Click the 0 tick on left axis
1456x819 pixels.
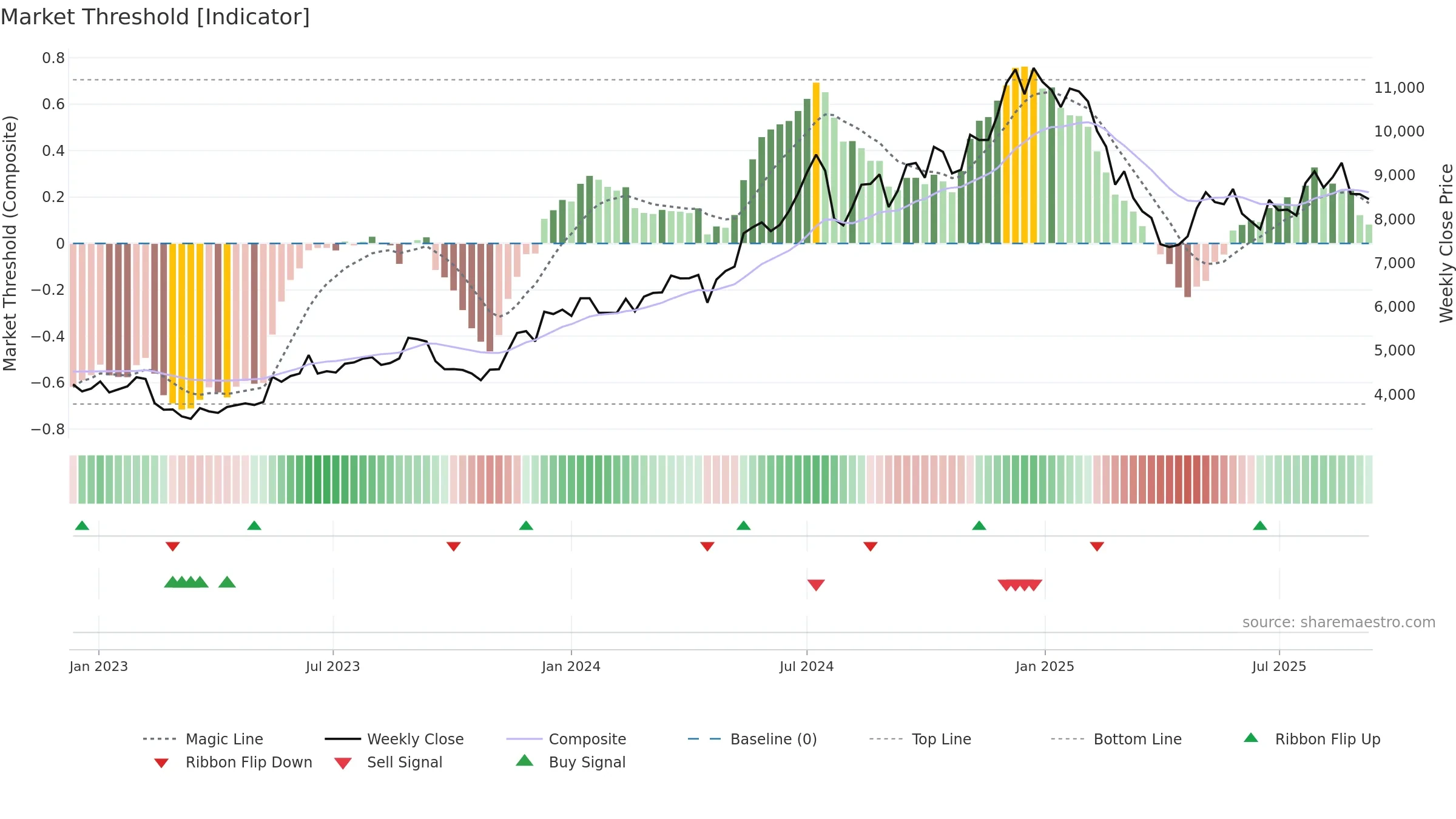[60, 244]
